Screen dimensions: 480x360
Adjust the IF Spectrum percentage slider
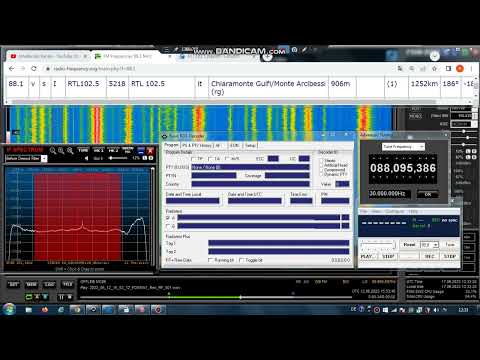tap(119, 158)
